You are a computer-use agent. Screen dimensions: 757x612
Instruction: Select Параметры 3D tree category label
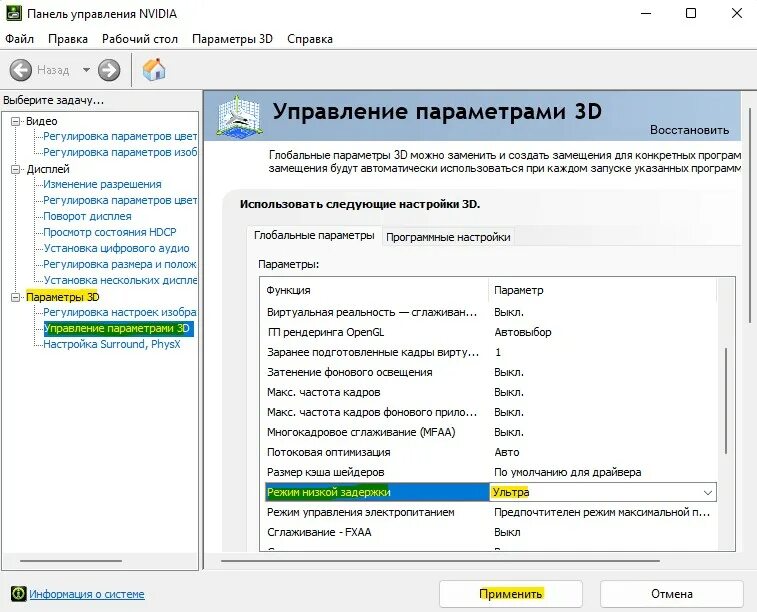[62, 297]
